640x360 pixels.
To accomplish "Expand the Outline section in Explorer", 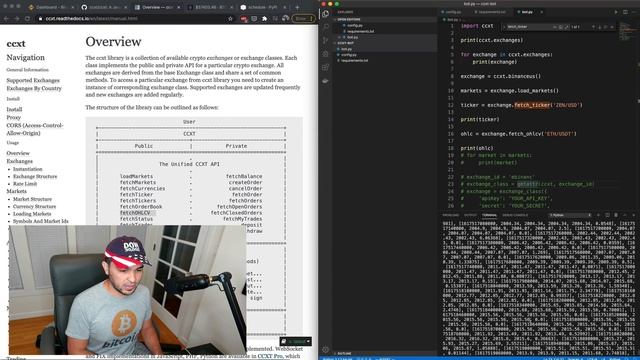I will [384, 353].
